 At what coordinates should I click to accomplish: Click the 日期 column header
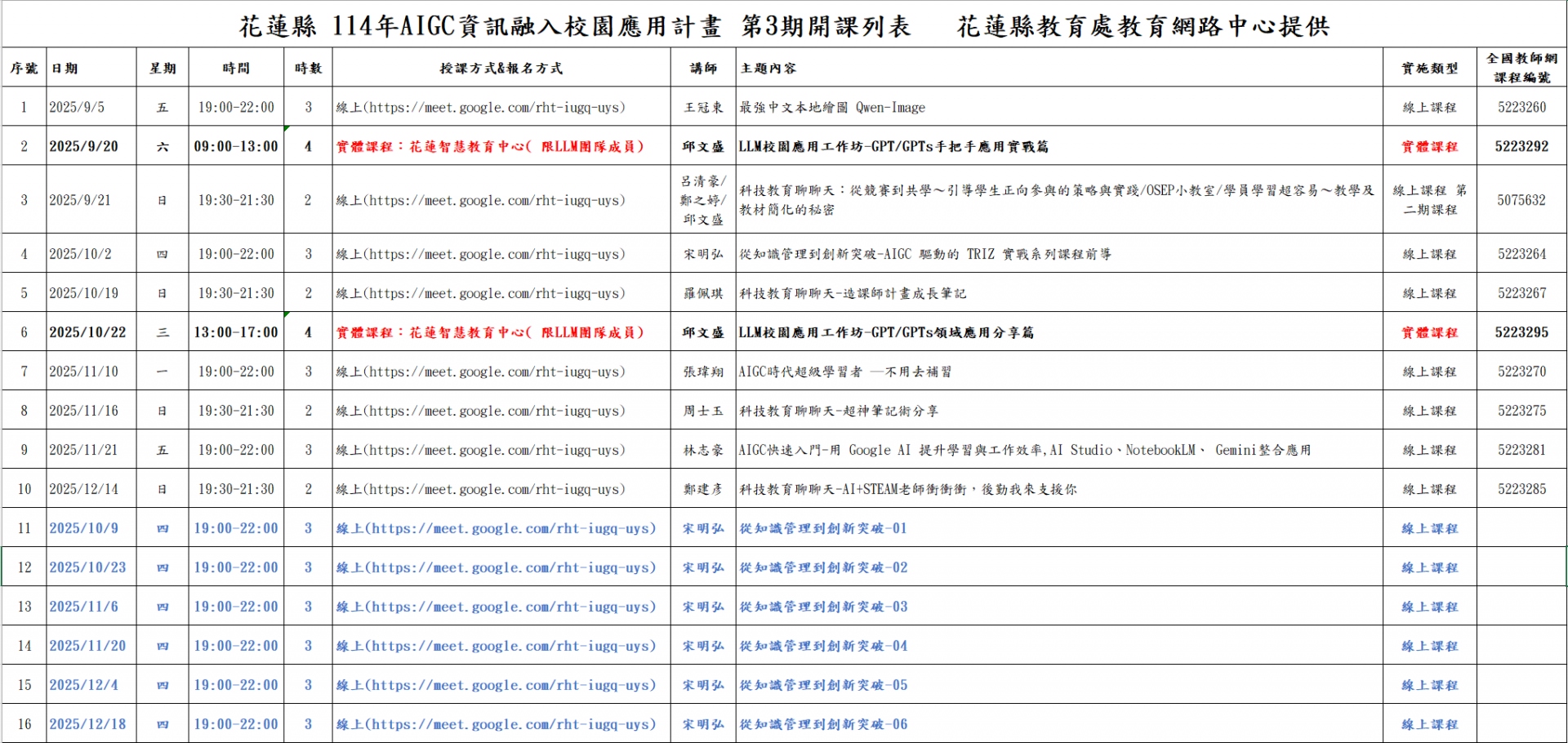pyautogui.click(x=65, y=69)
